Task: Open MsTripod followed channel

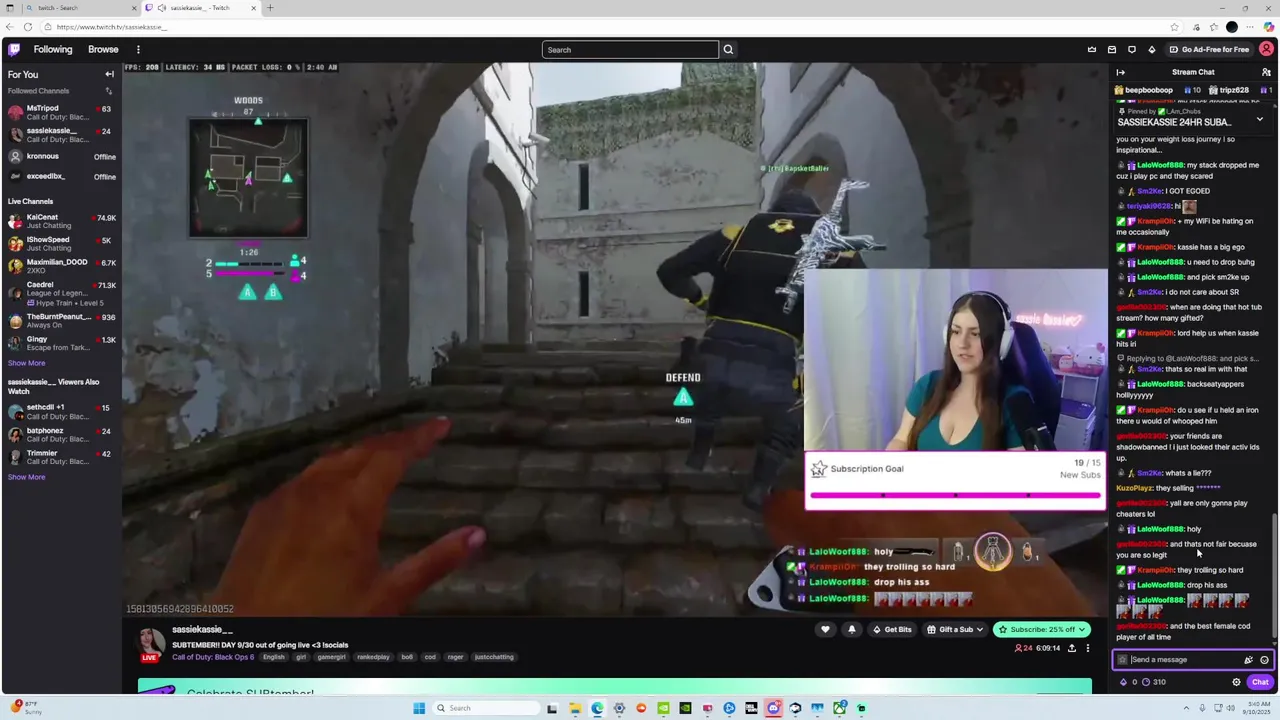Action: (x=60, y=112)
